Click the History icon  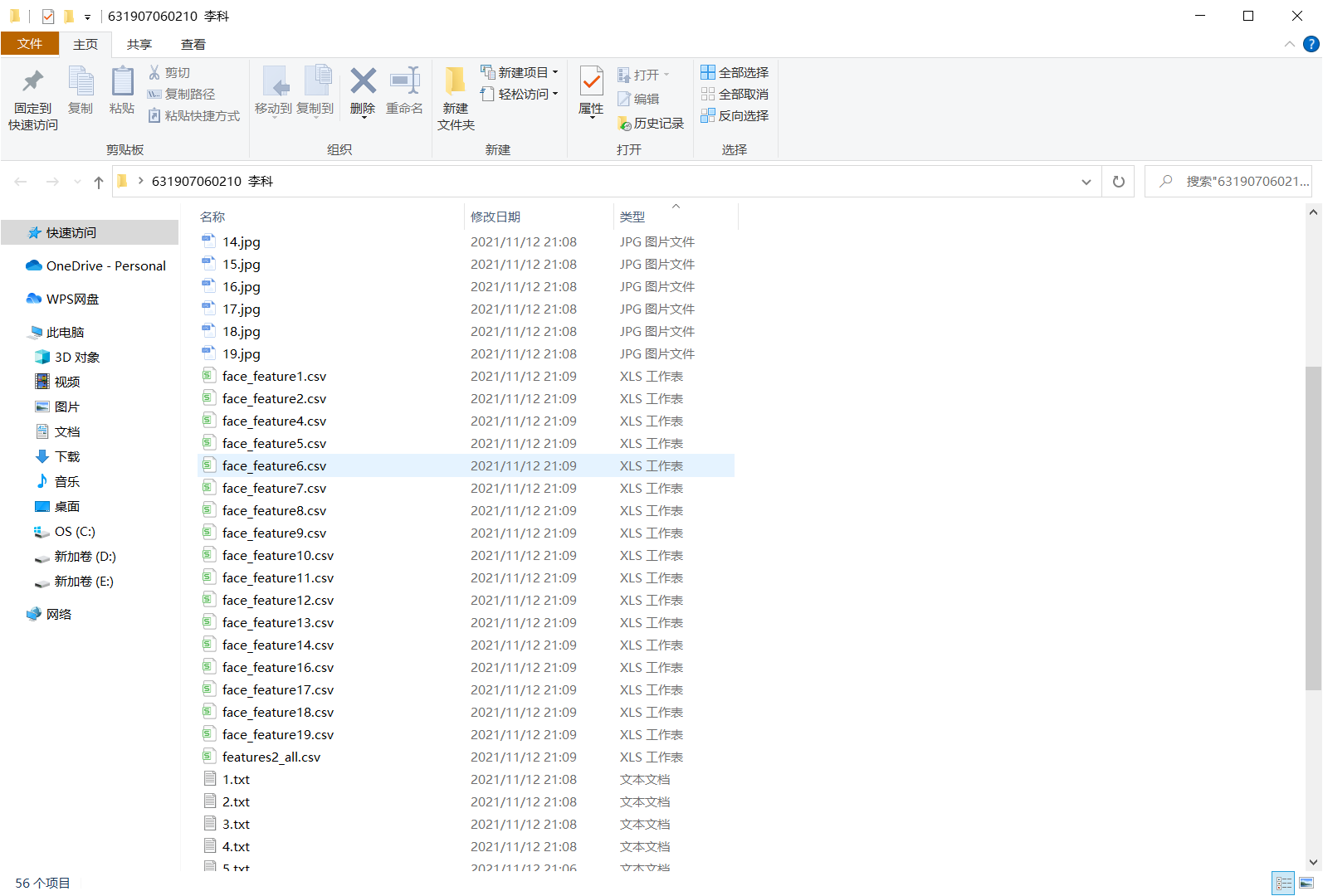625,124
